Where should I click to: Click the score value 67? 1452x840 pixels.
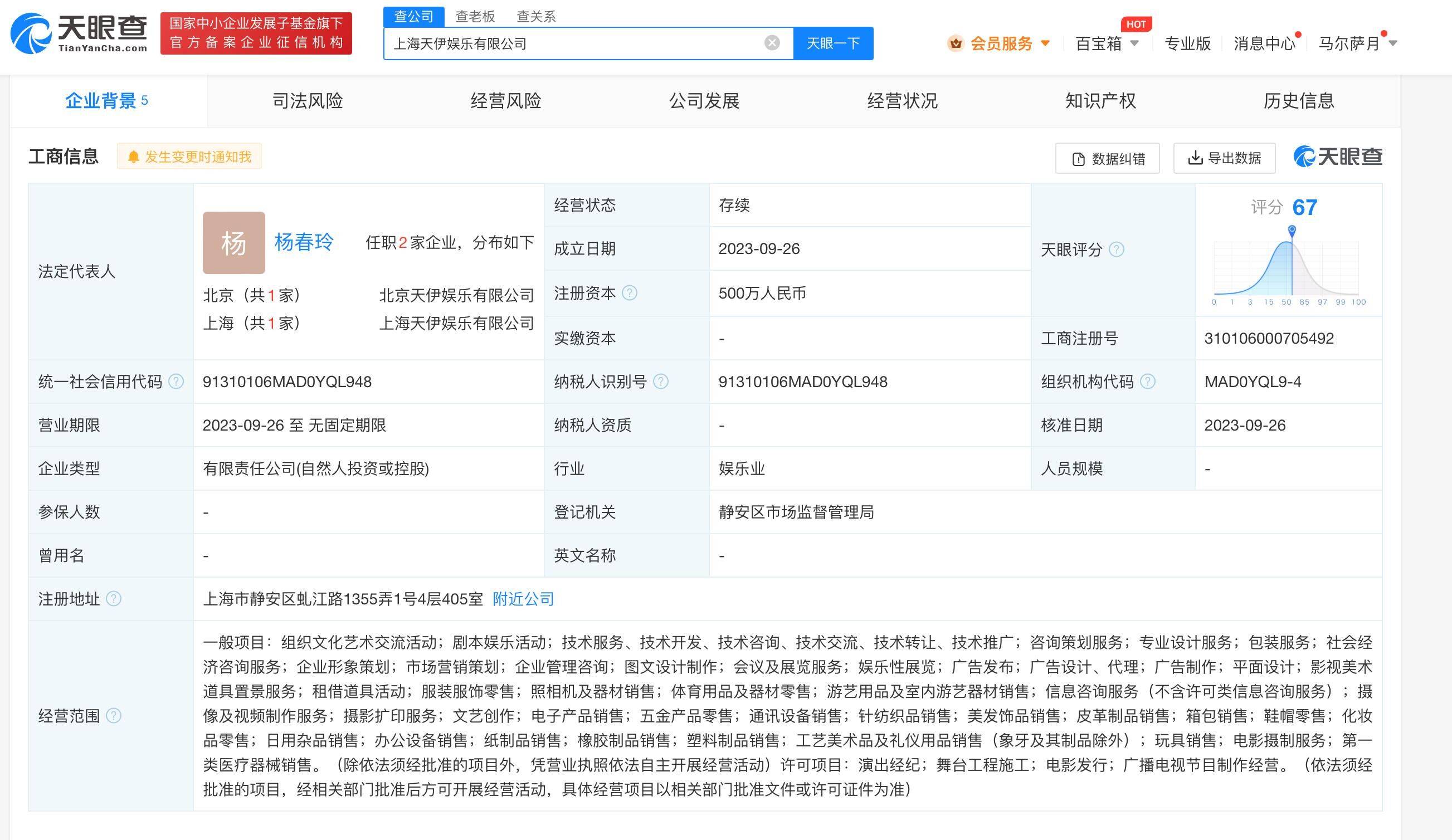tap(1304, 207)
